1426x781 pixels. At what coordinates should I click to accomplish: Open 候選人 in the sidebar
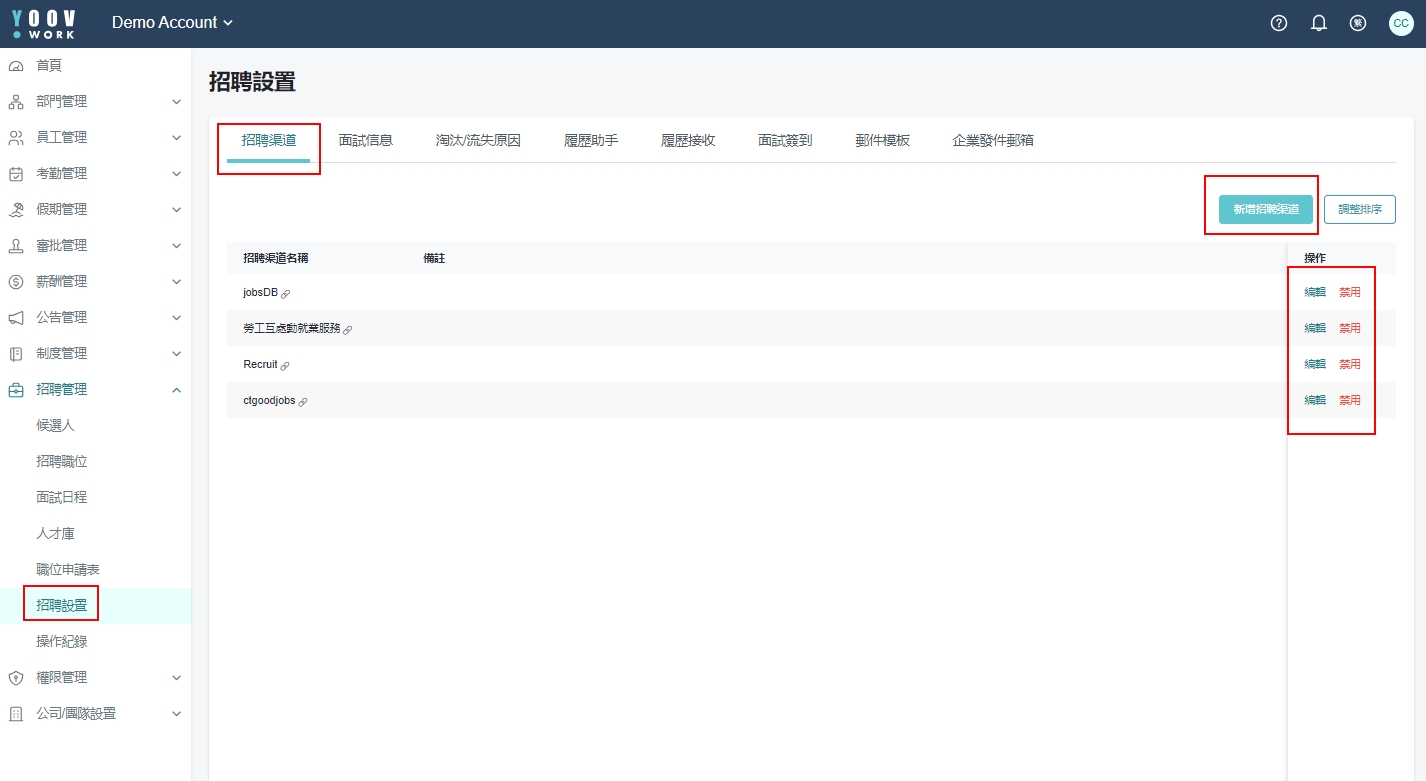(56, 425)
